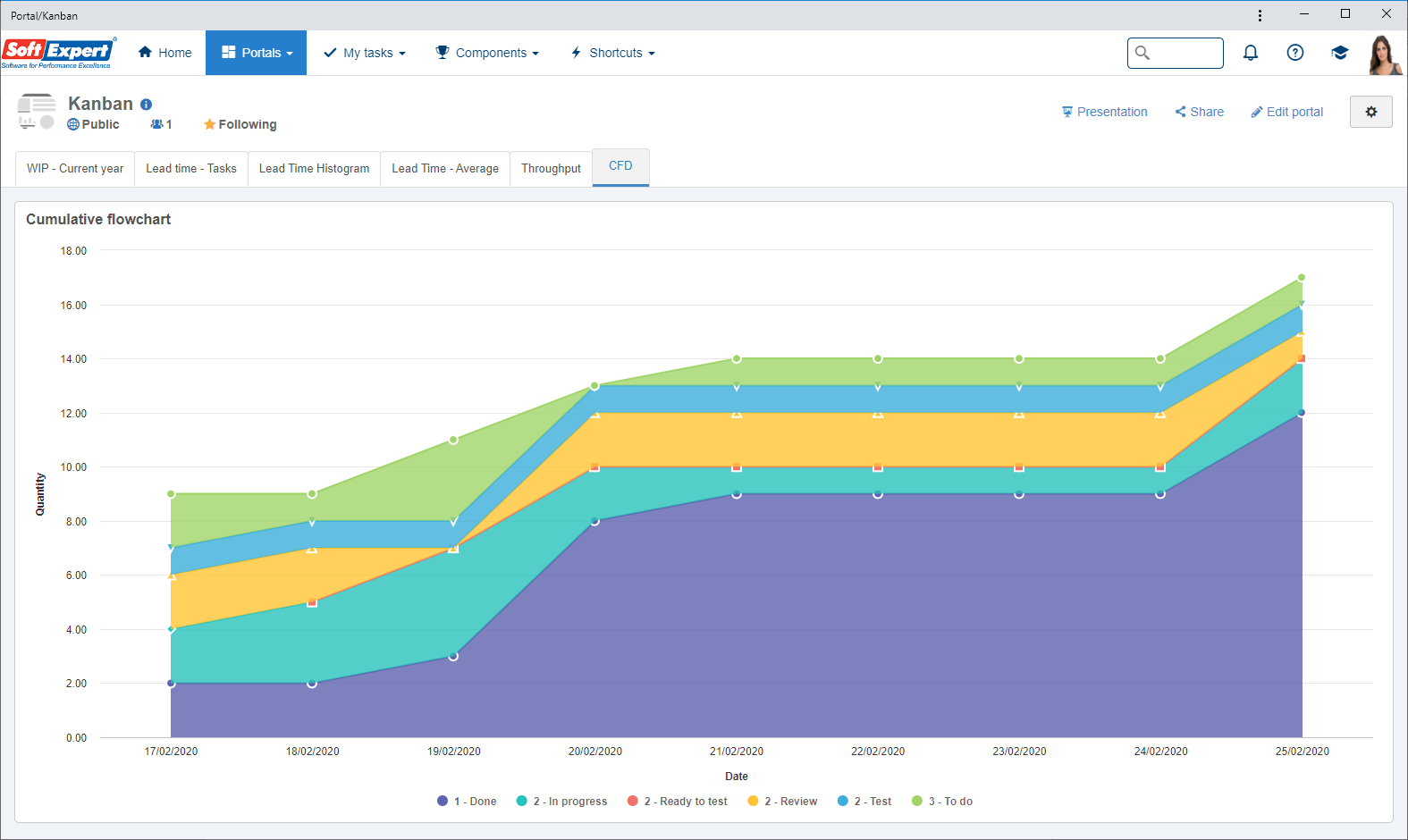Screen dimensions: 1408x840
Task: Open the help question mark icon
Action: pos(1295,53)
